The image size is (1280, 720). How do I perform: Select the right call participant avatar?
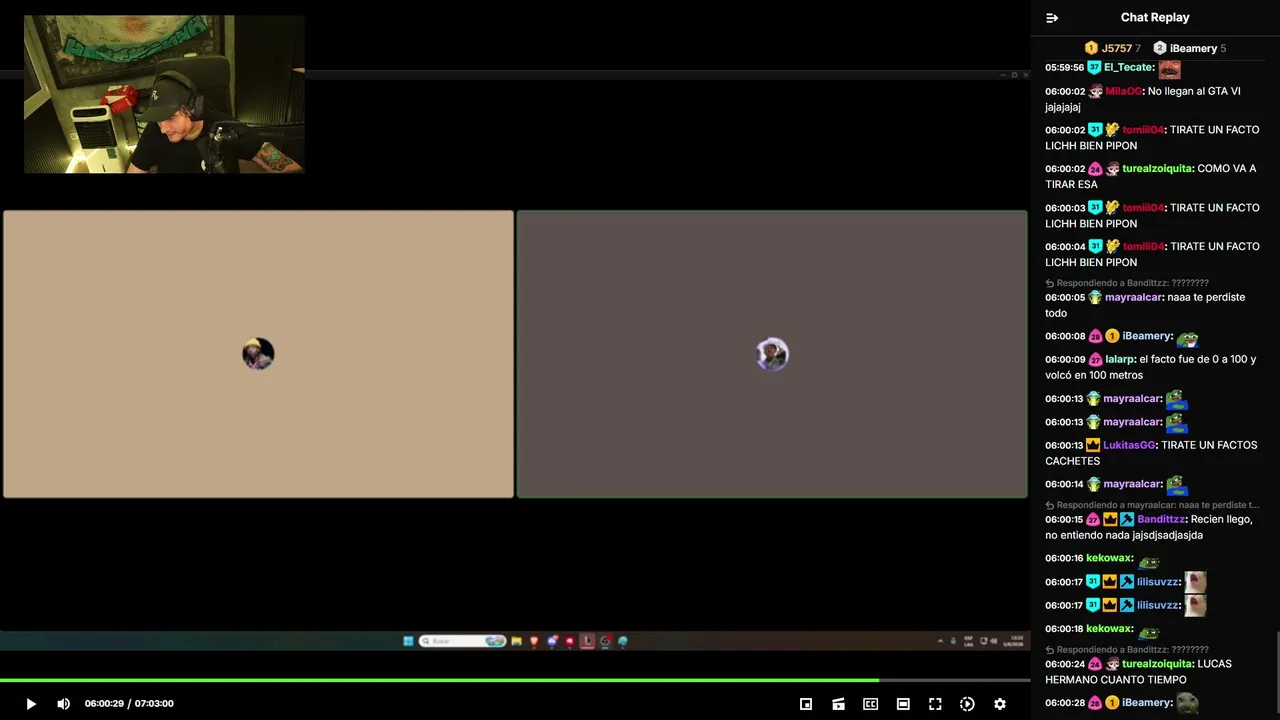point(772,354)
